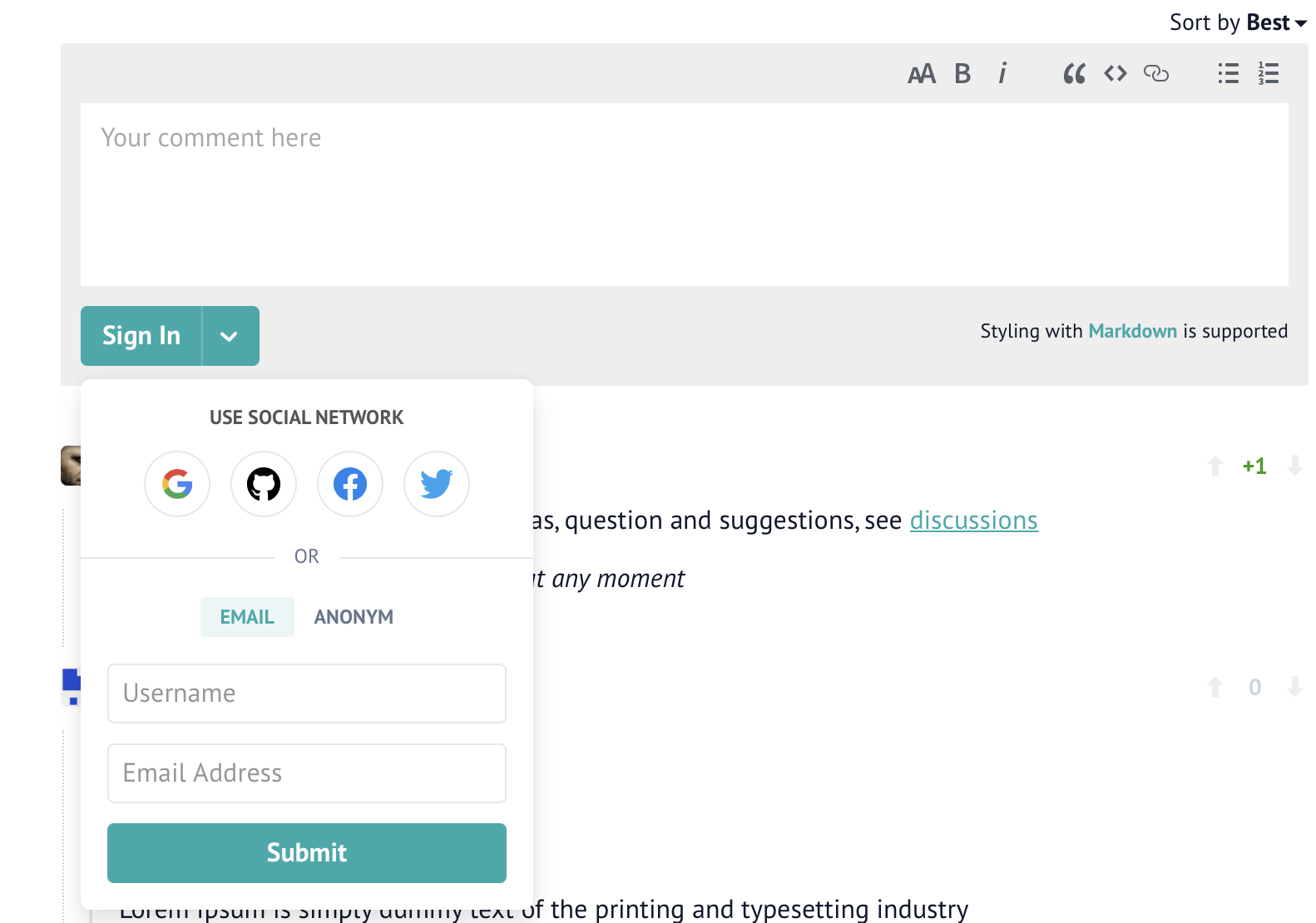Click the Submit button

coord(307,853)
